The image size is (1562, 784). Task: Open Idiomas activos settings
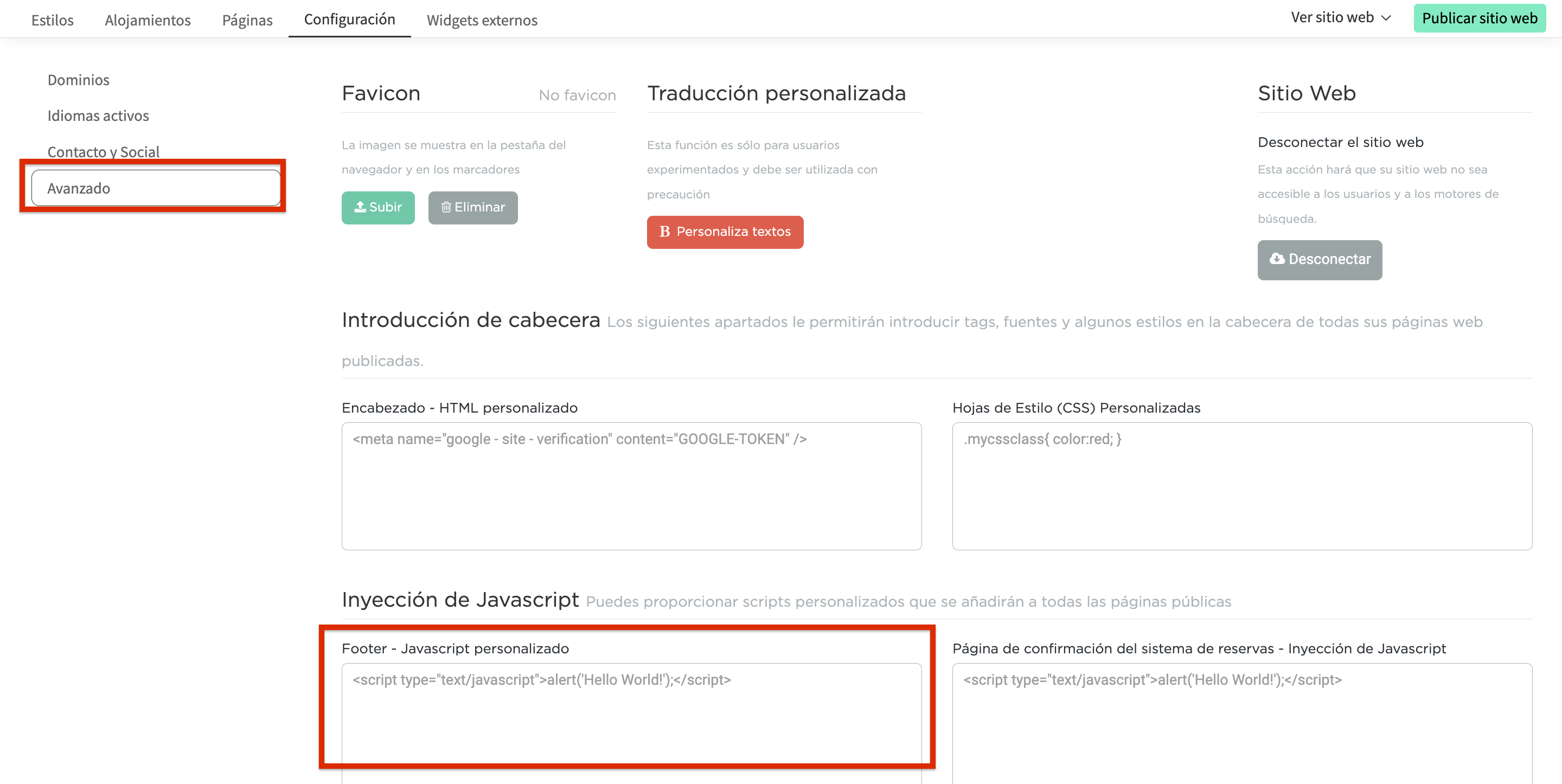(x=98, y=116)
